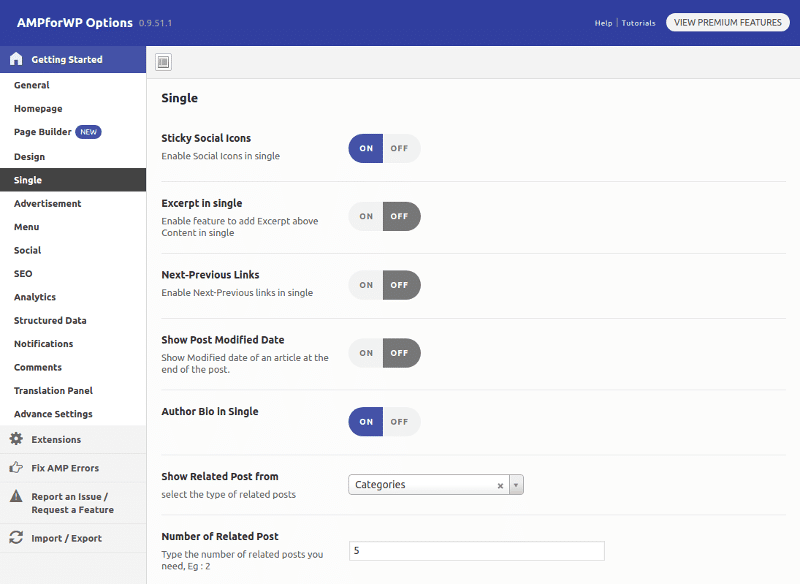The image size is (800, 584).
Task: Open Report an Issue / Request a Feature
Action: pyautogui.click(x=73, y=503)
